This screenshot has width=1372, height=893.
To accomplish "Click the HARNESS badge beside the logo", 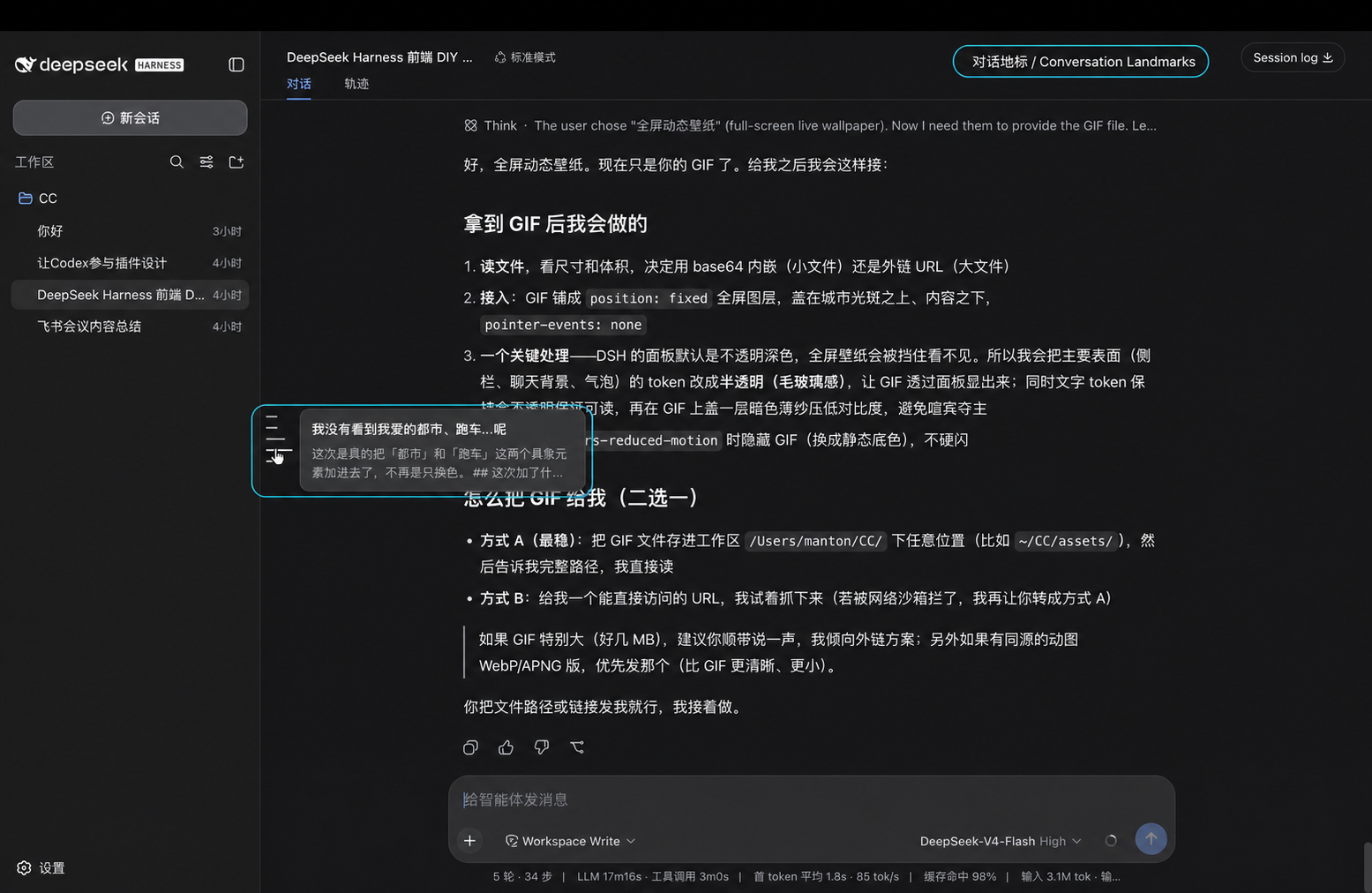I will click(160, 65).
